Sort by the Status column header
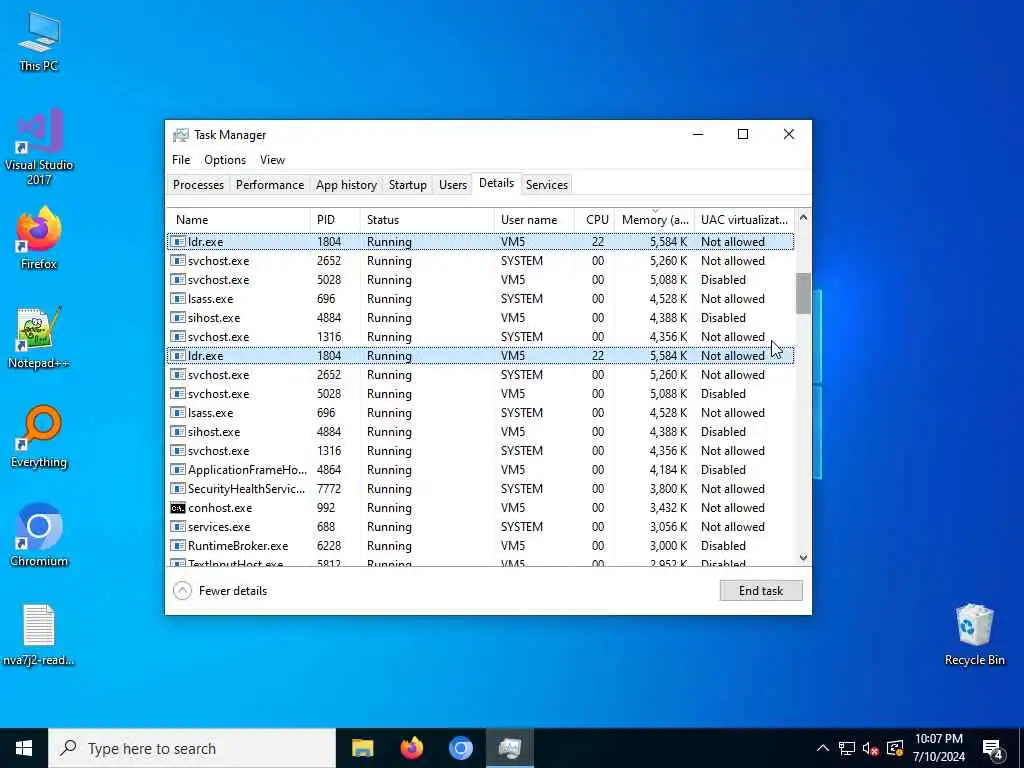 tap(427, 220)
